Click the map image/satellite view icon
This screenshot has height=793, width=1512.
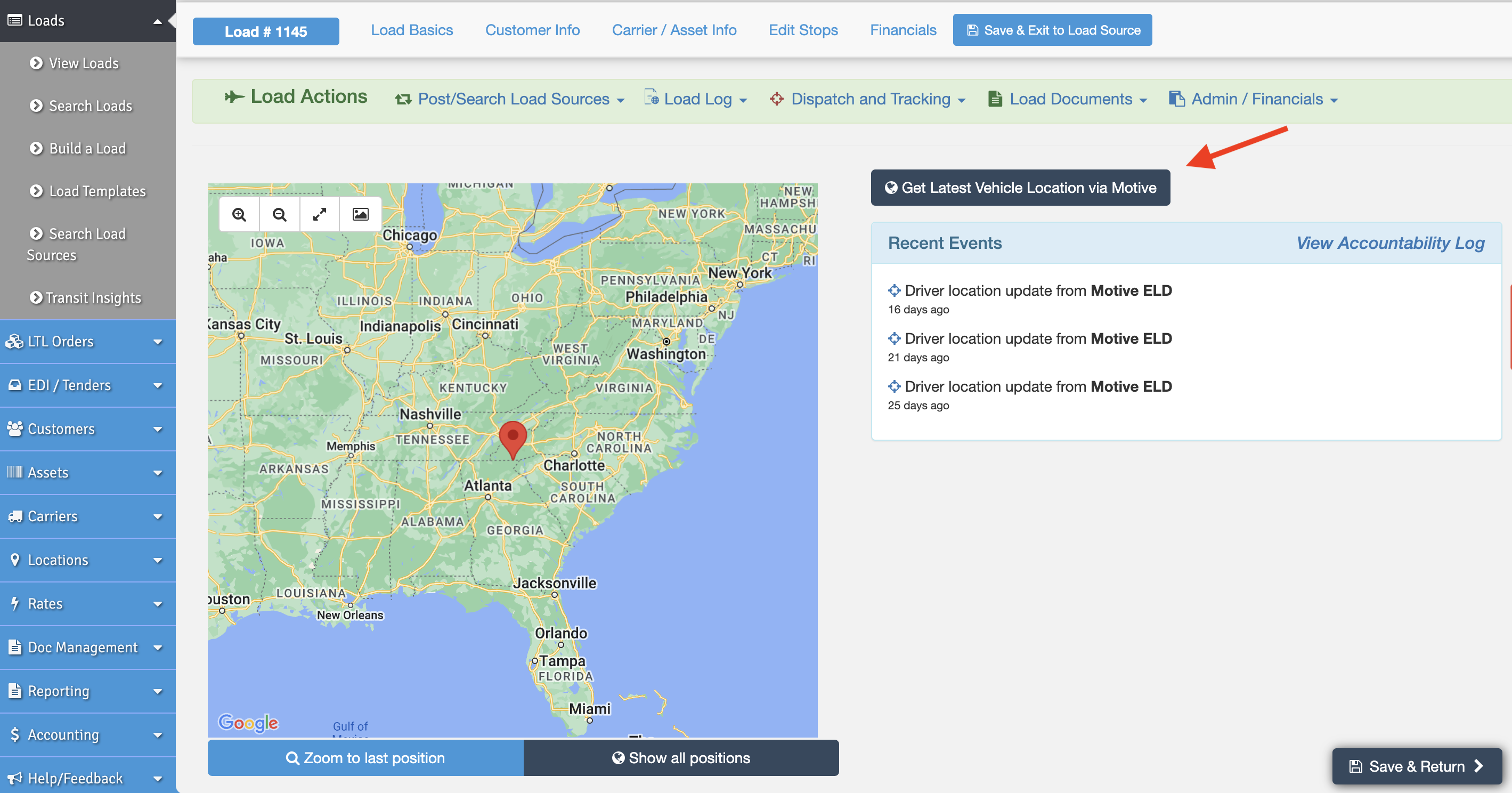(x=360, y=215)
